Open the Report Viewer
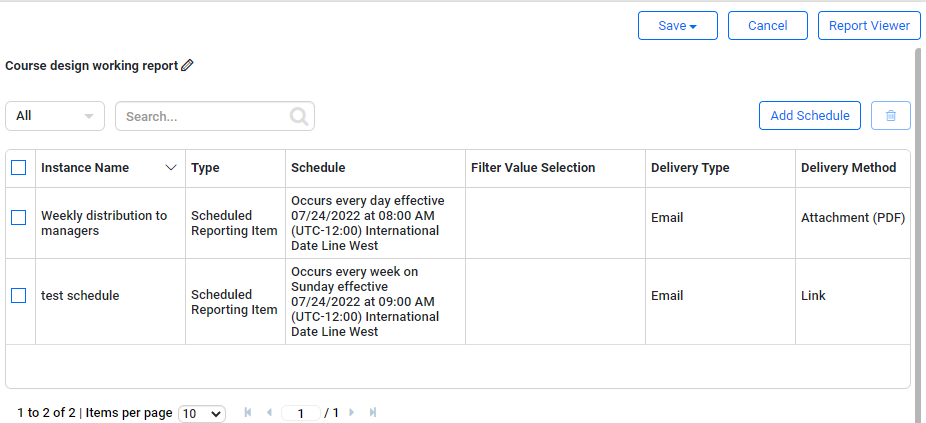 pyautogui.click(x=869, y=26)
